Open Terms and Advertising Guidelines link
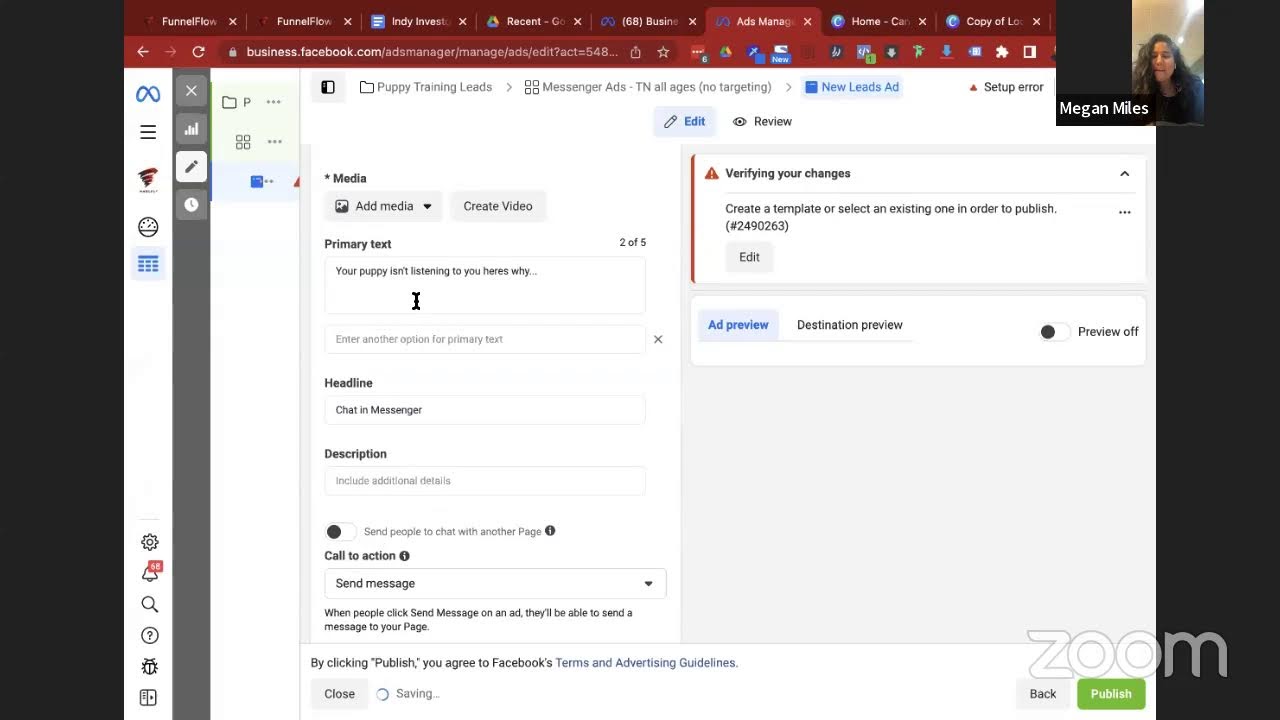 click(646, 663)
